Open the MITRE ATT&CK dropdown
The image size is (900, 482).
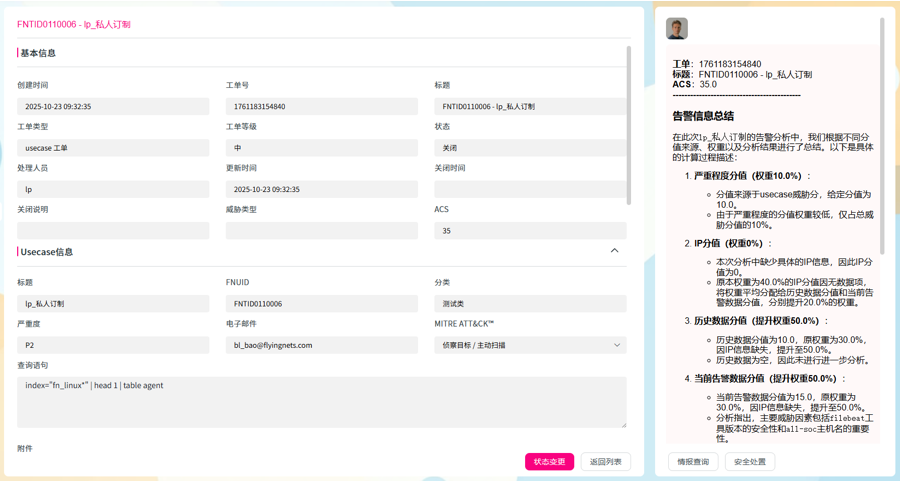point(530,345)
